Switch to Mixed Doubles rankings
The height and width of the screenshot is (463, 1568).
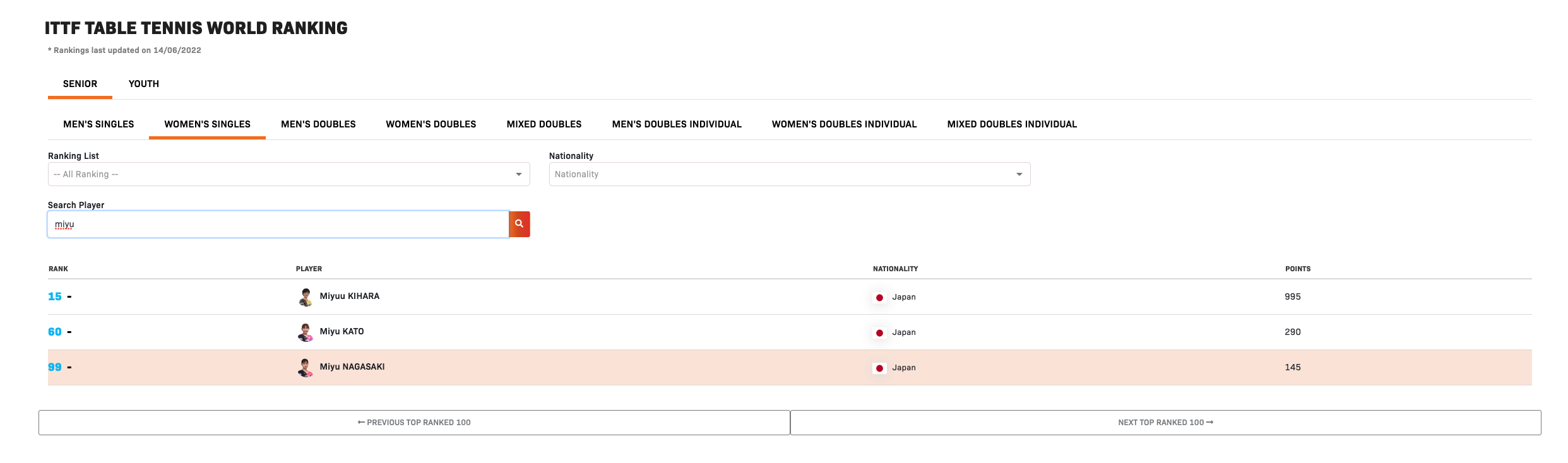pos(544,124)
